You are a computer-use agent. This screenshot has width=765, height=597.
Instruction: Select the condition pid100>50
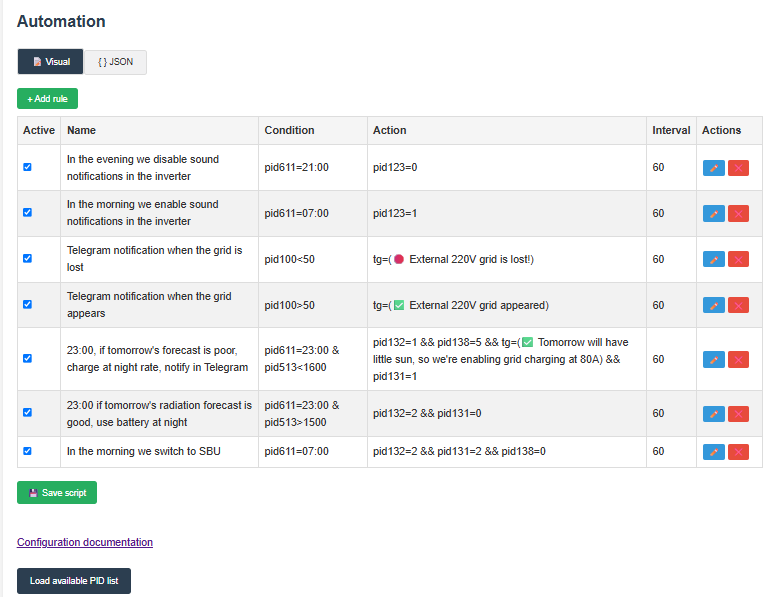[289, 305]
